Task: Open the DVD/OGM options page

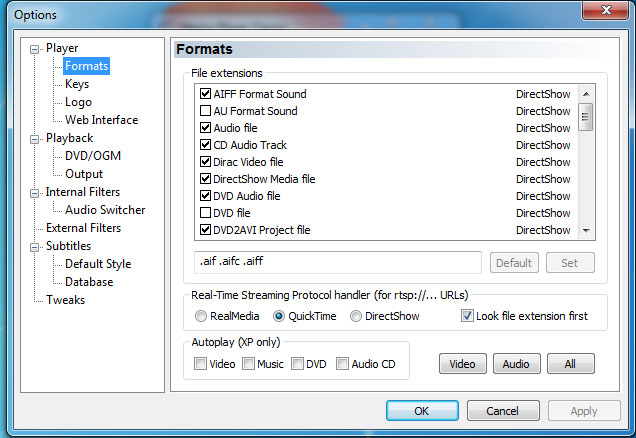Action: pyautogui.click(x=93, y=156)
